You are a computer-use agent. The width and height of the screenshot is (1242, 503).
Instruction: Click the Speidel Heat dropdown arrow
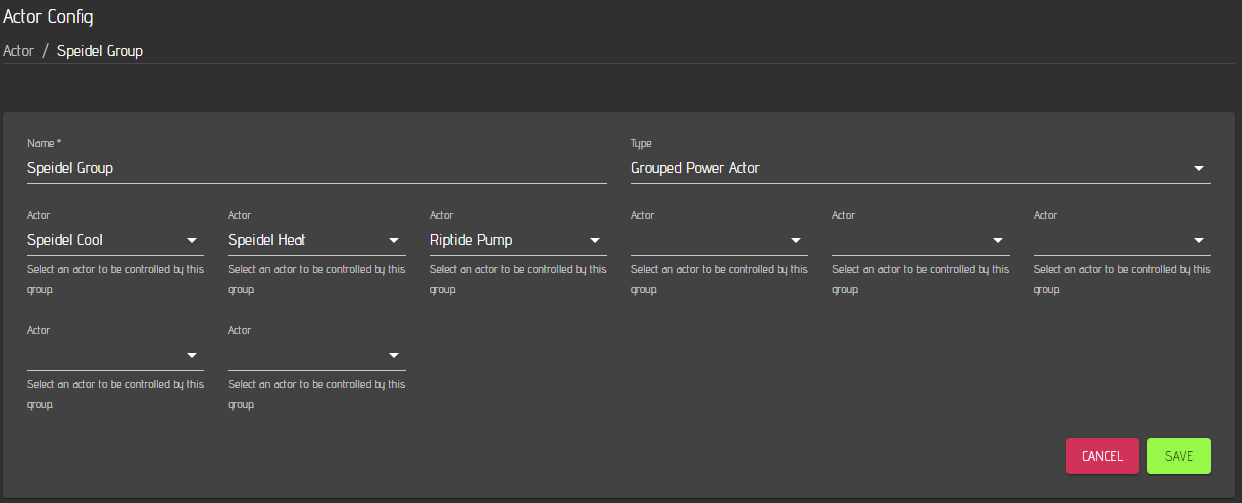pos(393,241)
